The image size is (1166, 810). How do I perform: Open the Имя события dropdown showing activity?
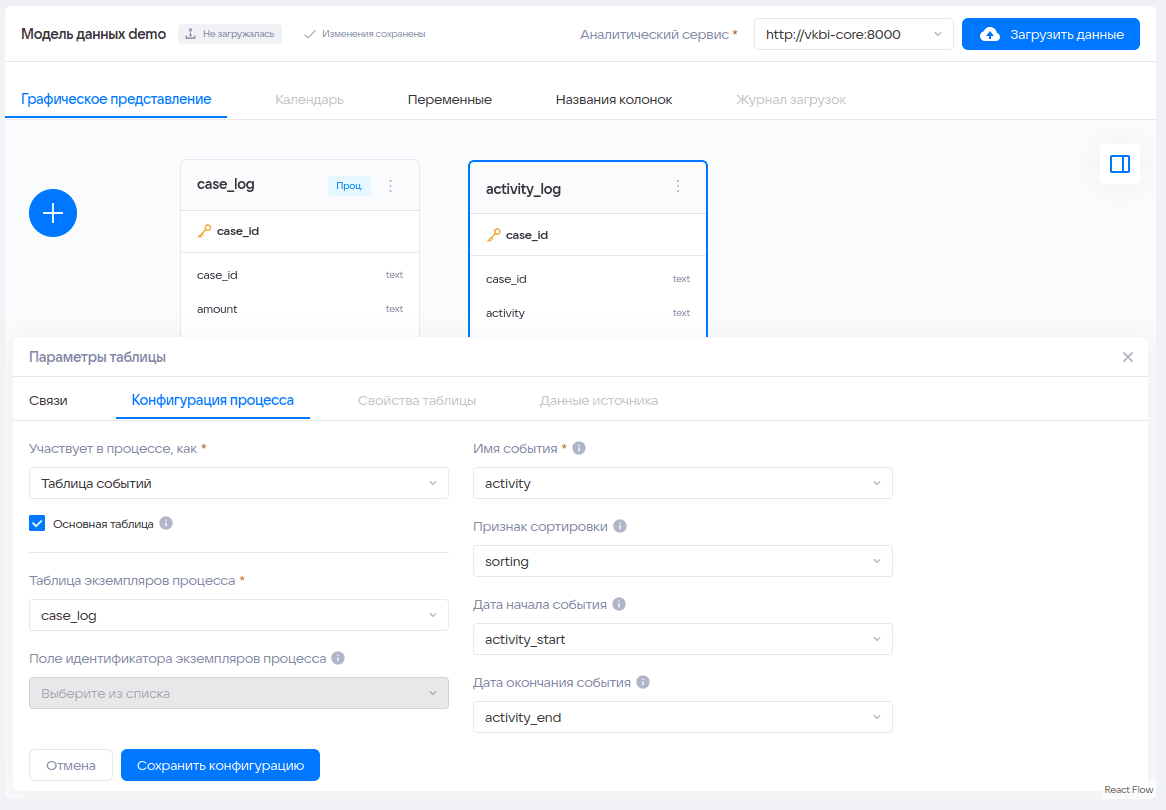(x=683, y=483)
